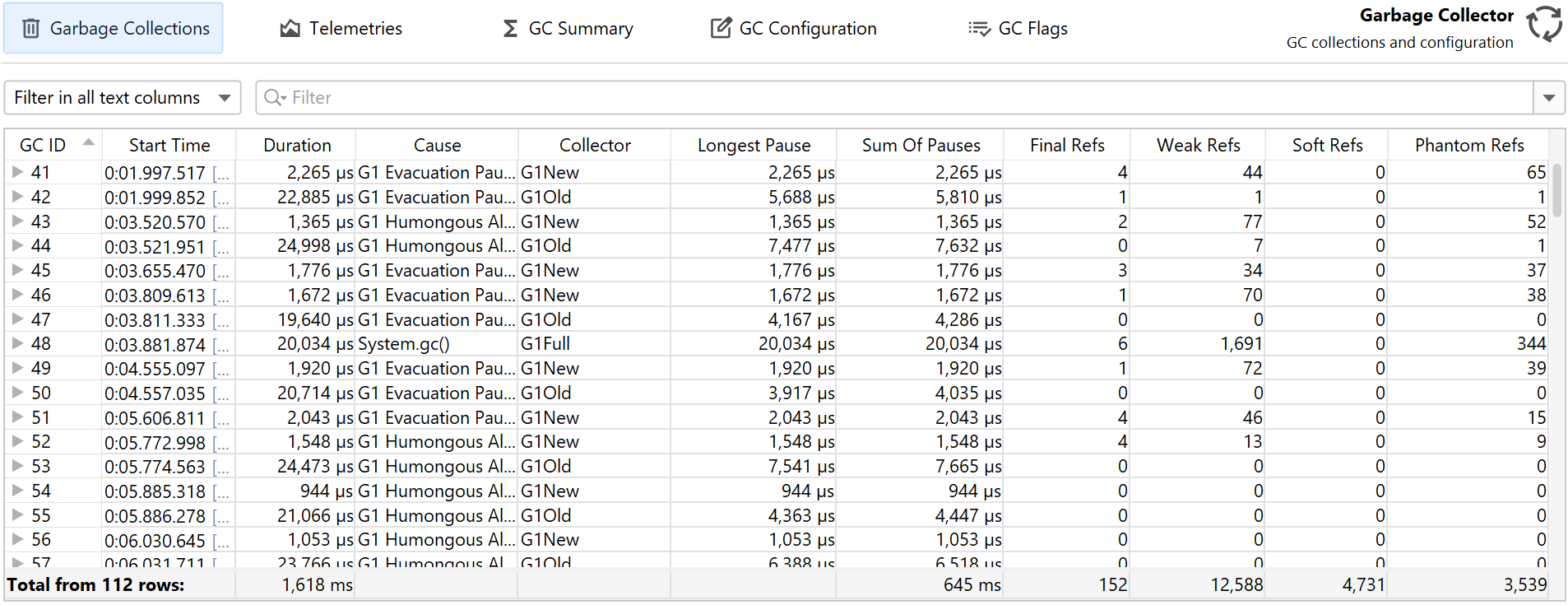Image resolution: width=1568 pixels, height=605 pixels.
Task: Sort by Longest Pause column header
Action: pyautogui.click(x=754, y=146)
